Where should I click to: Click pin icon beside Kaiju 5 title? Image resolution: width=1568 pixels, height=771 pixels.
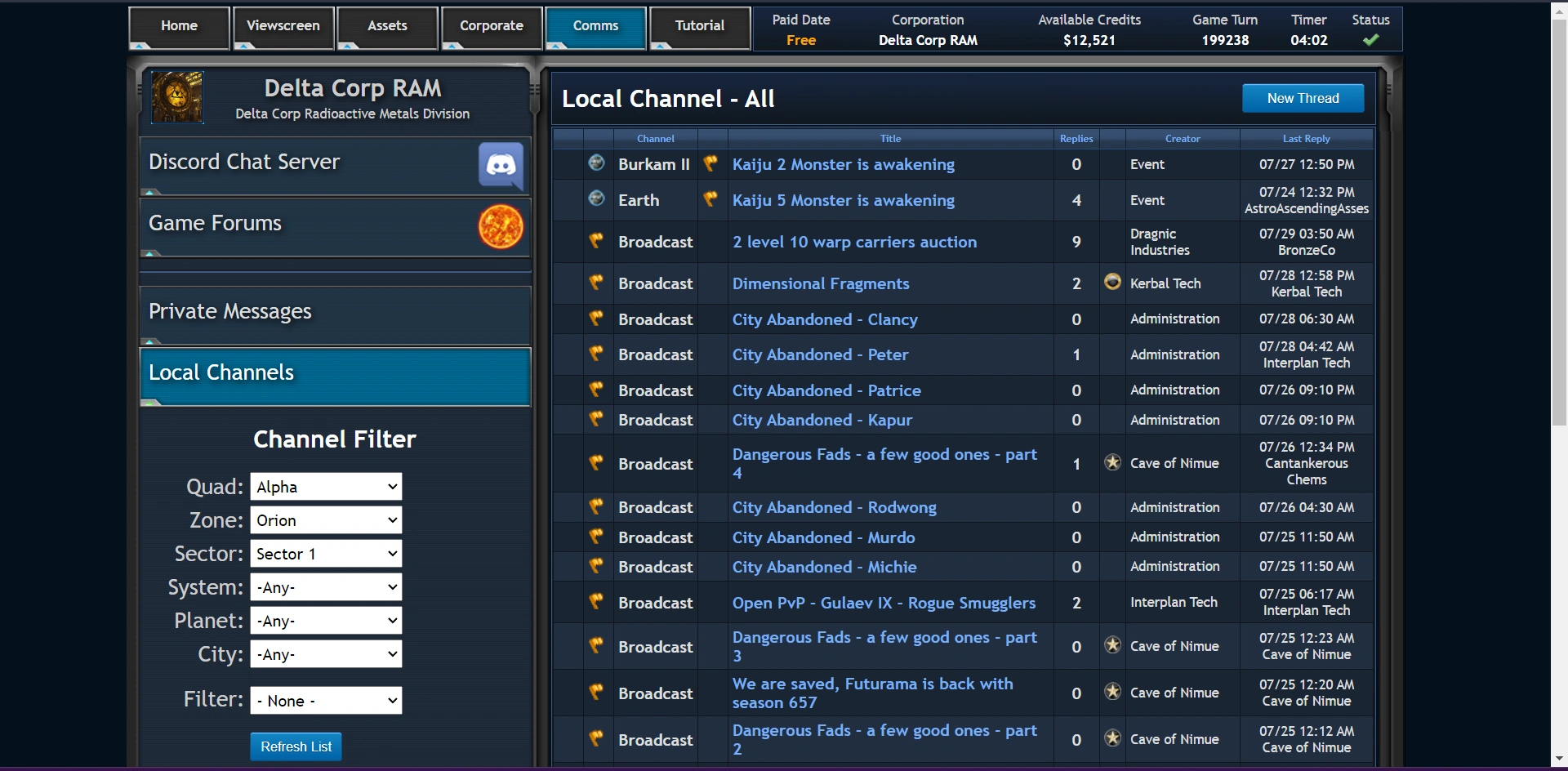click(710, 198)
